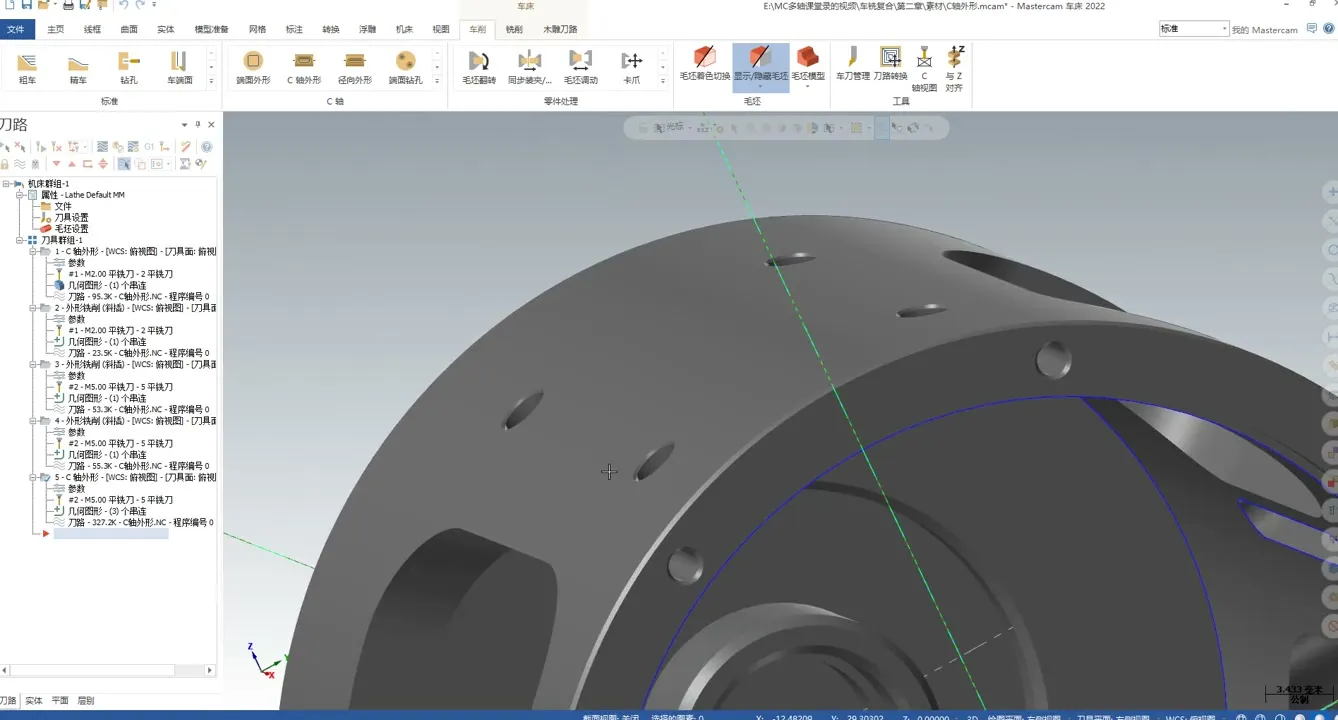The image size is (1338, 720).
Task: Switch to the 铣削 ribbon tab
Action: click(513, 29)
